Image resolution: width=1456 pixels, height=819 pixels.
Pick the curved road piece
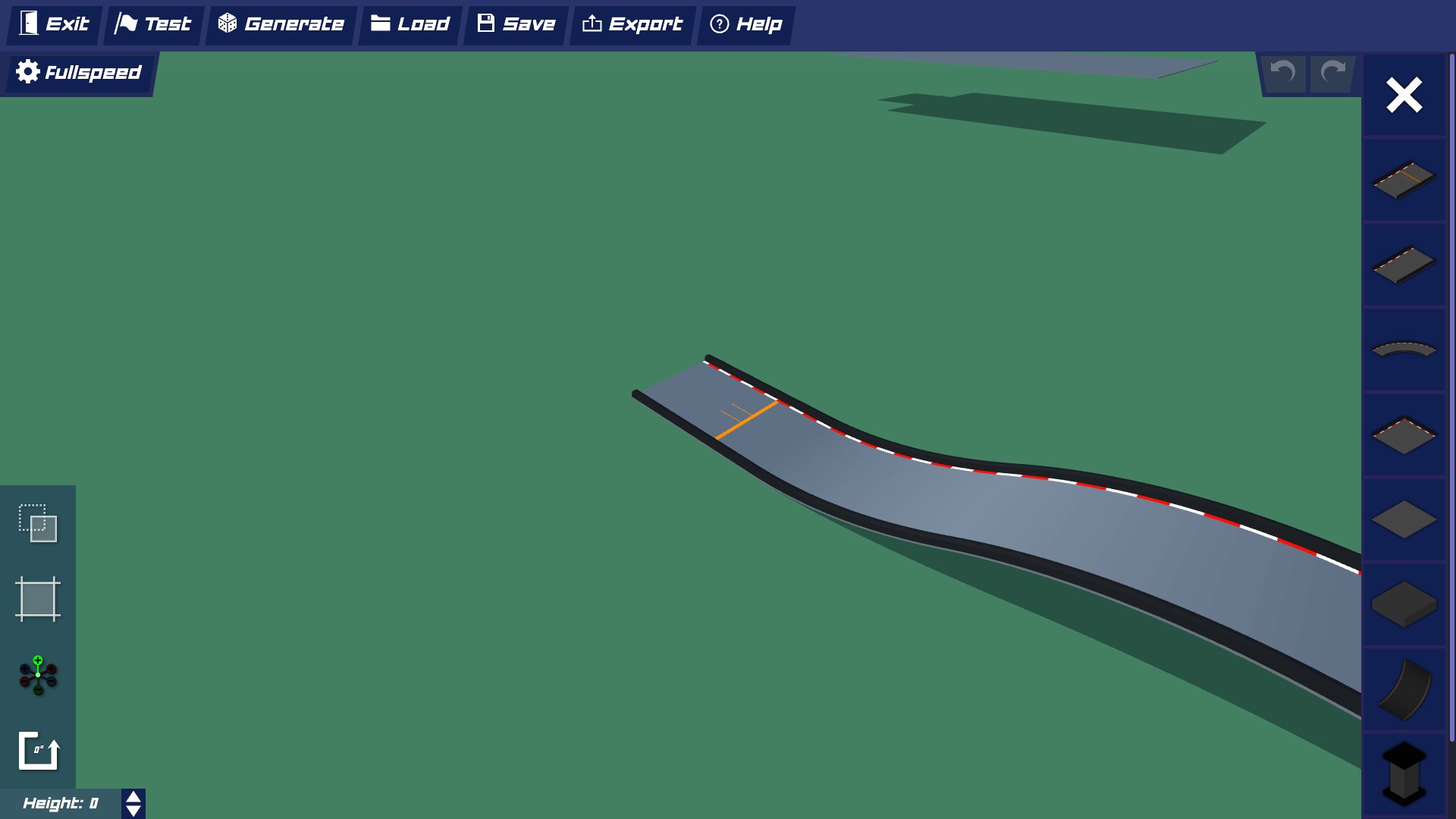click(1404, 350)
